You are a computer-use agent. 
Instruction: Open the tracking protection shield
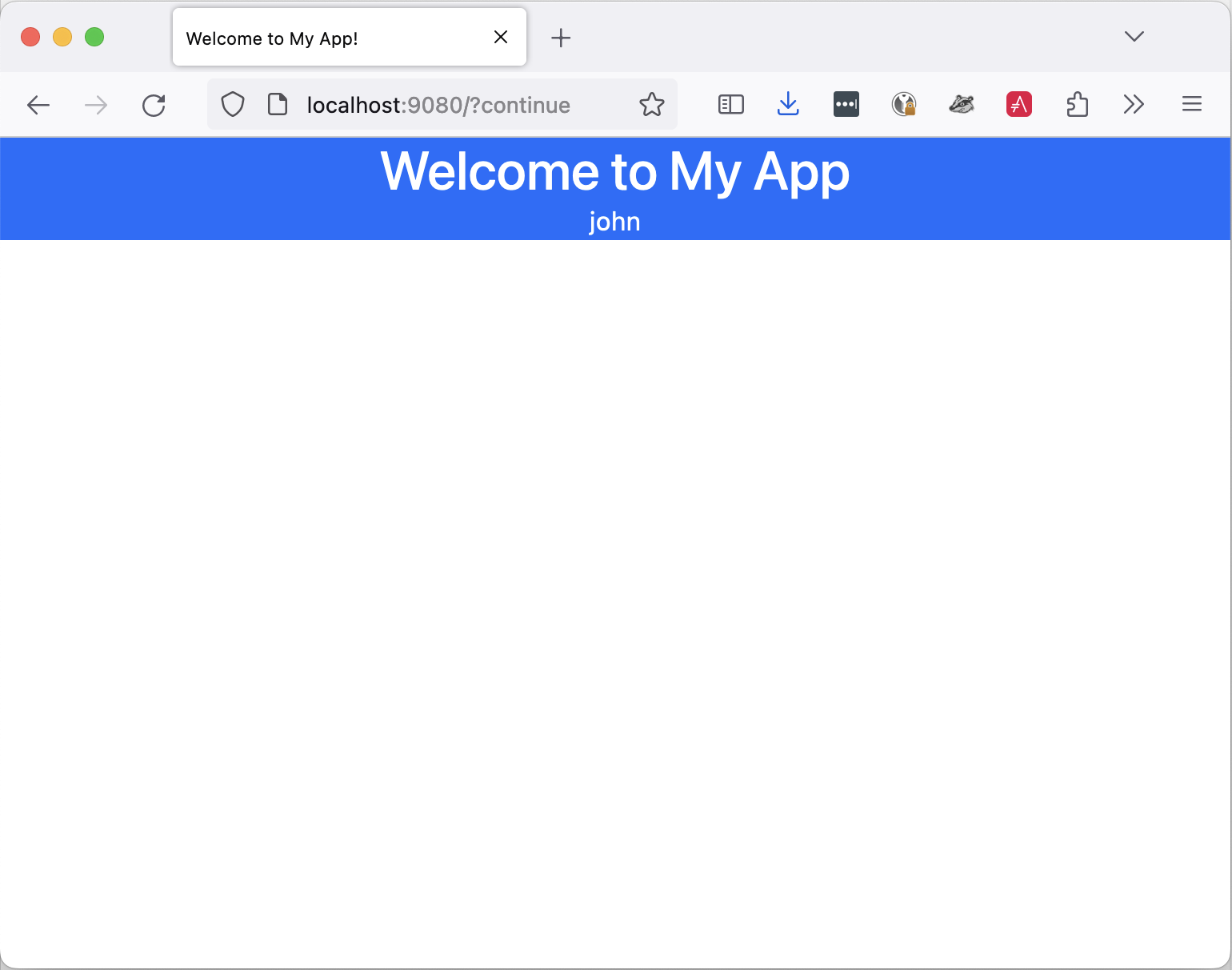click(x=233, y=105)
